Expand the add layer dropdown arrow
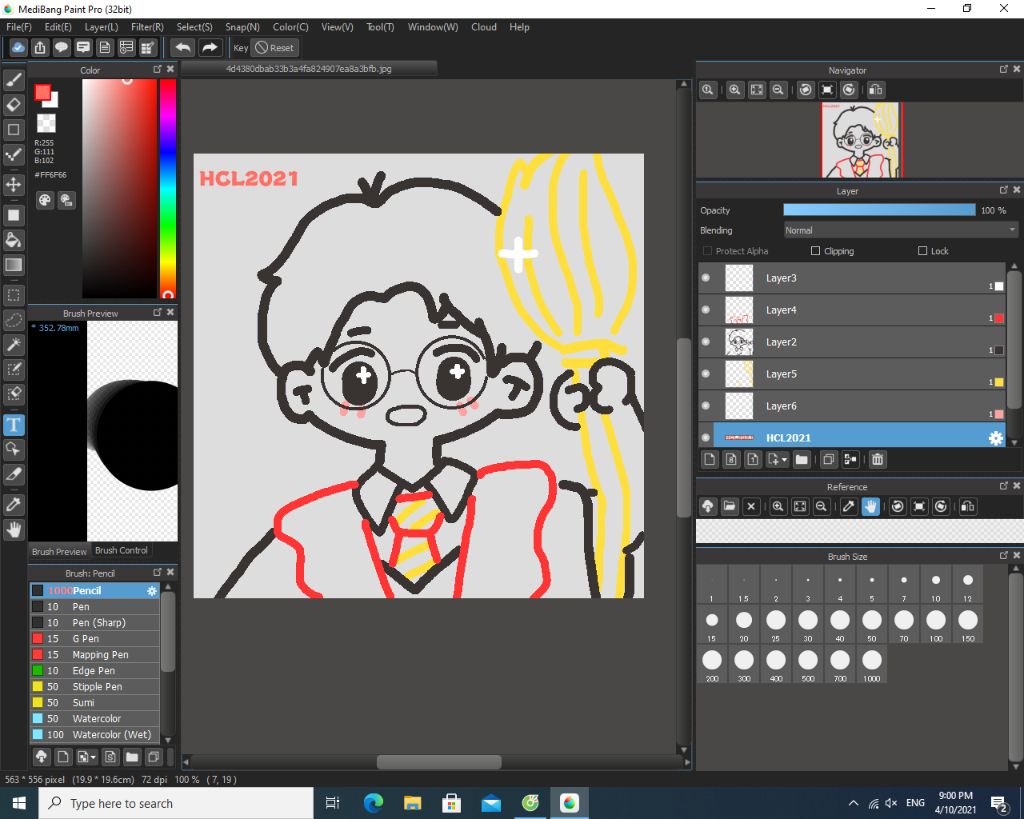Viewport: 1024px width, 819px height. [x=784, y=460]
